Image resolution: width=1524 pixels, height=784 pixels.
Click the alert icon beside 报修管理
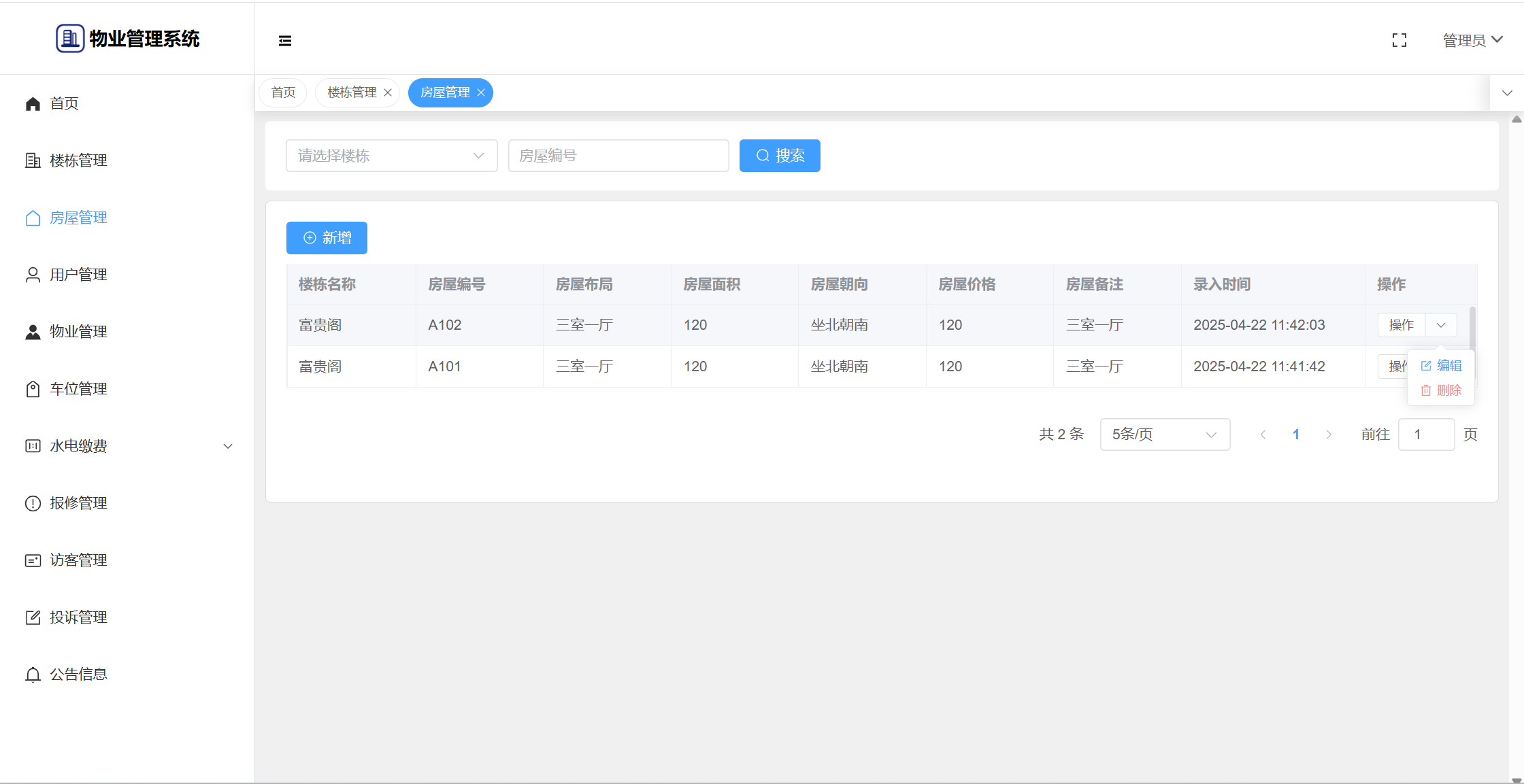[33, 503]
